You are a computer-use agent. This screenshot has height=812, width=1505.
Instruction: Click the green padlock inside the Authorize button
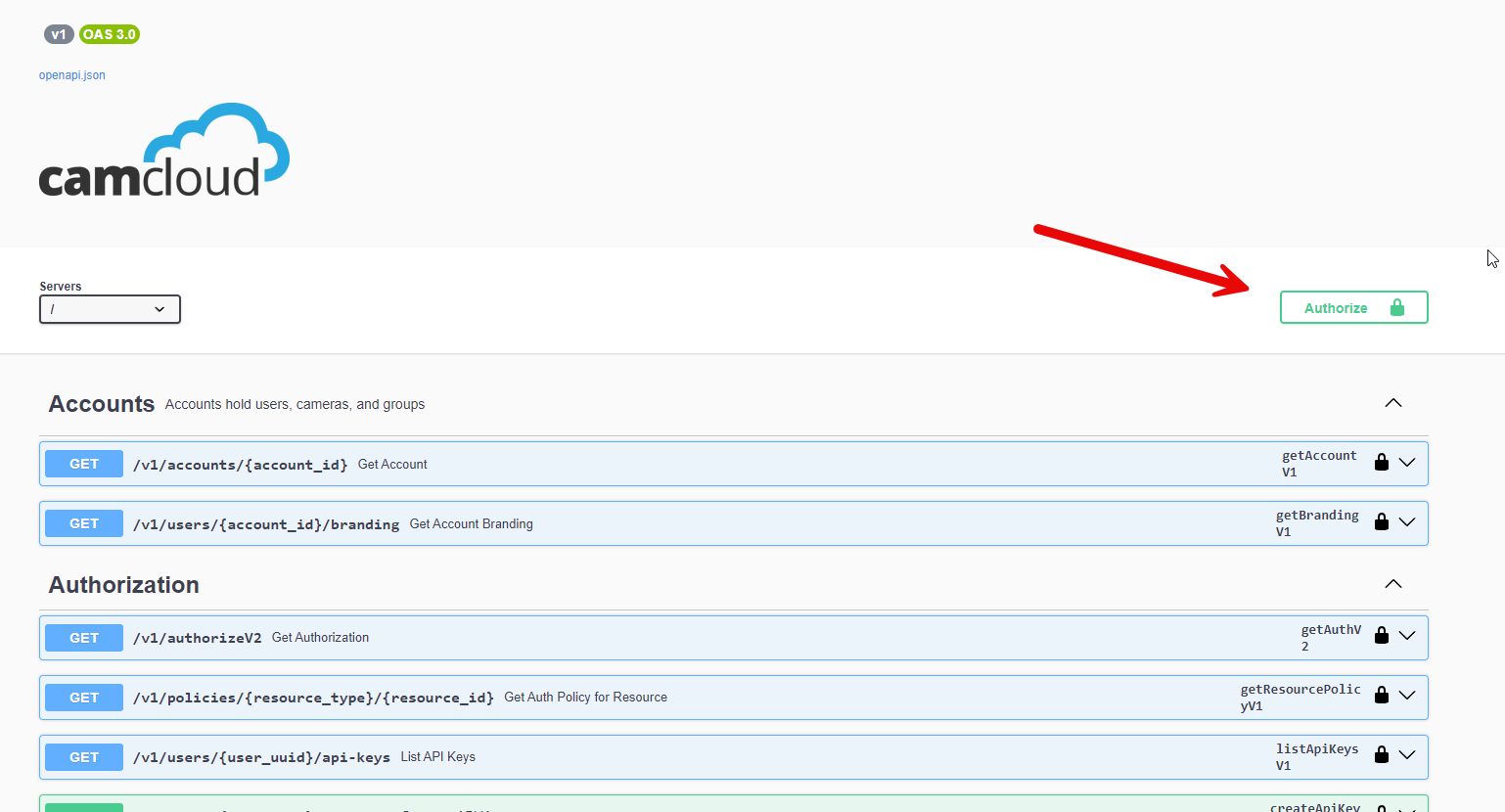point(1395,306)
